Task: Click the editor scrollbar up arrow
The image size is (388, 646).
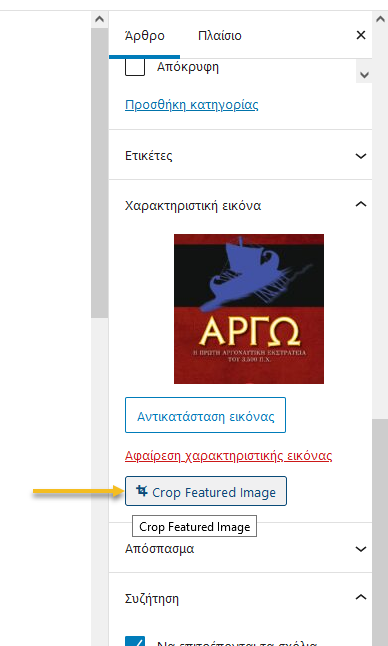Action: click(x=99, y=19)
